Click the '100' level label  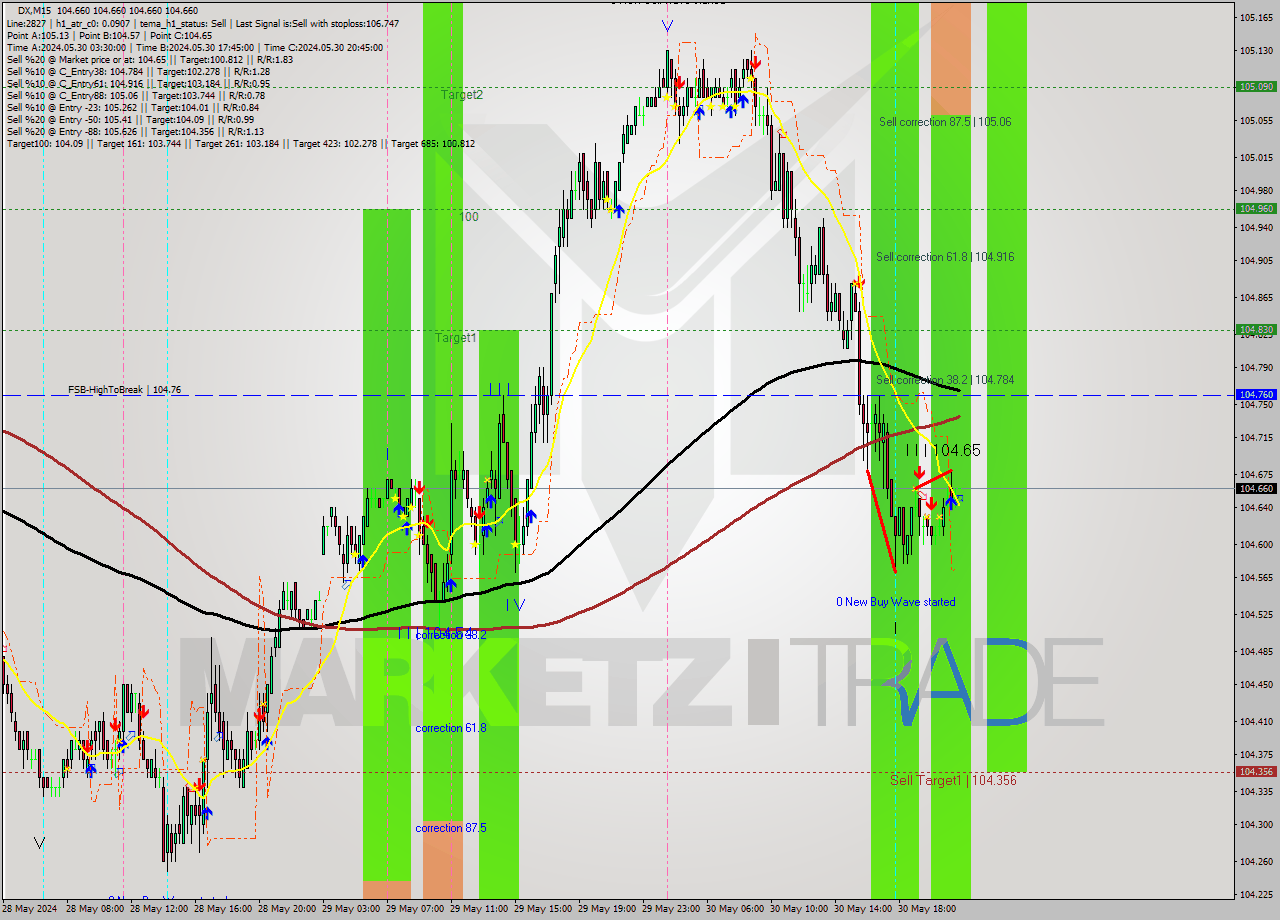(x=469, y=217)
